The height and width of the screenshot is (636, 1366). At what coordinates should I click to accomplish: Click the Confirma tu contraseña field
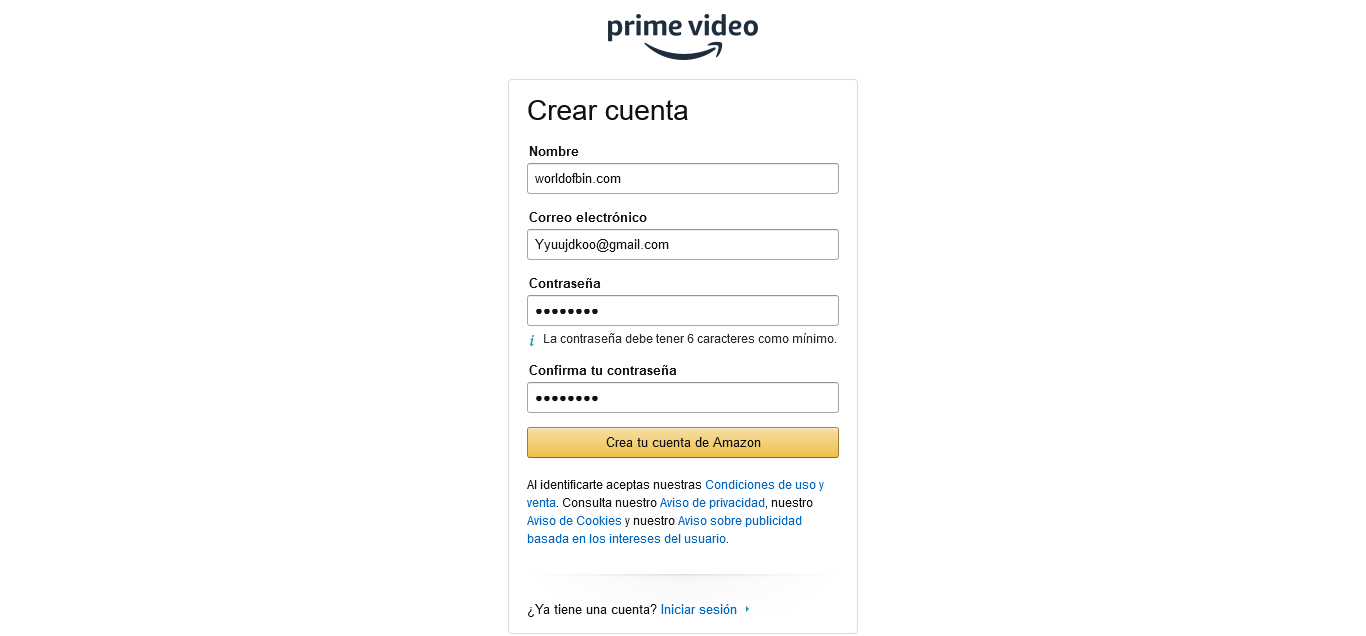(x=683, y=398)
